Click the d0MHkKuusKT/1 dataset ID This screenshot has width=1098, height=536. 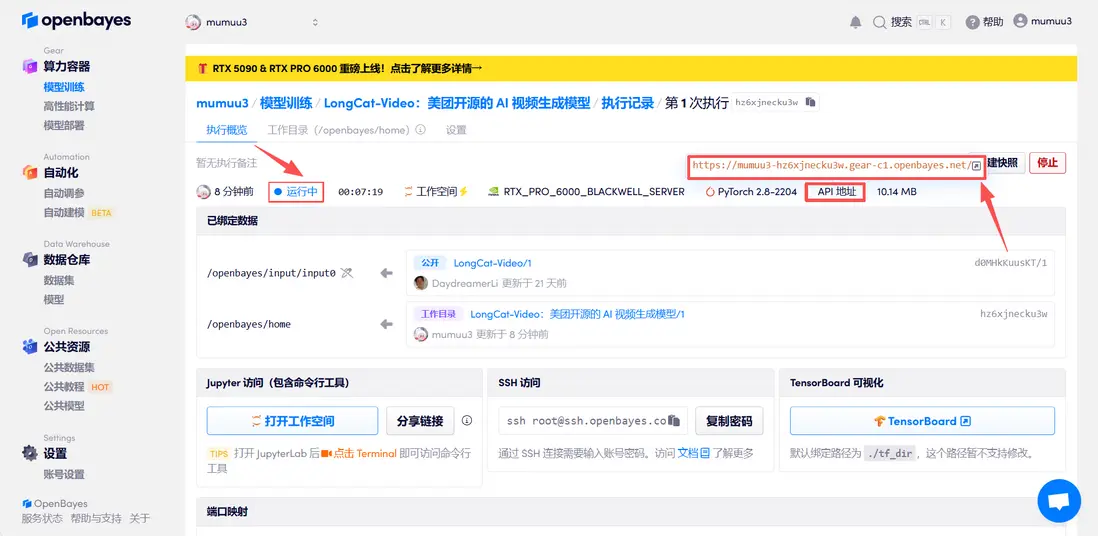click(x=1010, y=263)
